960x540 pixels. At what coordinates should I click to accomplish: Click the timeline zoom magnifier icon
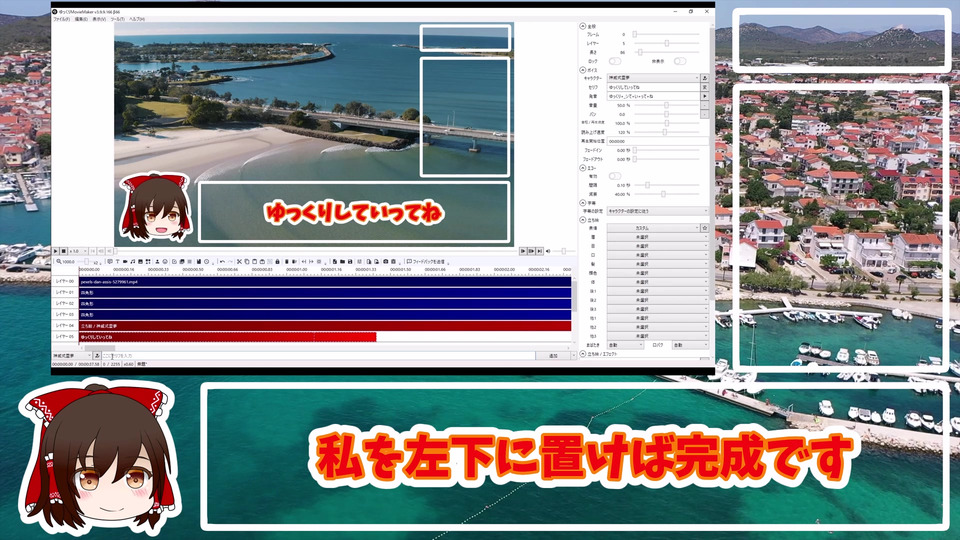click(x=59, y=261)
